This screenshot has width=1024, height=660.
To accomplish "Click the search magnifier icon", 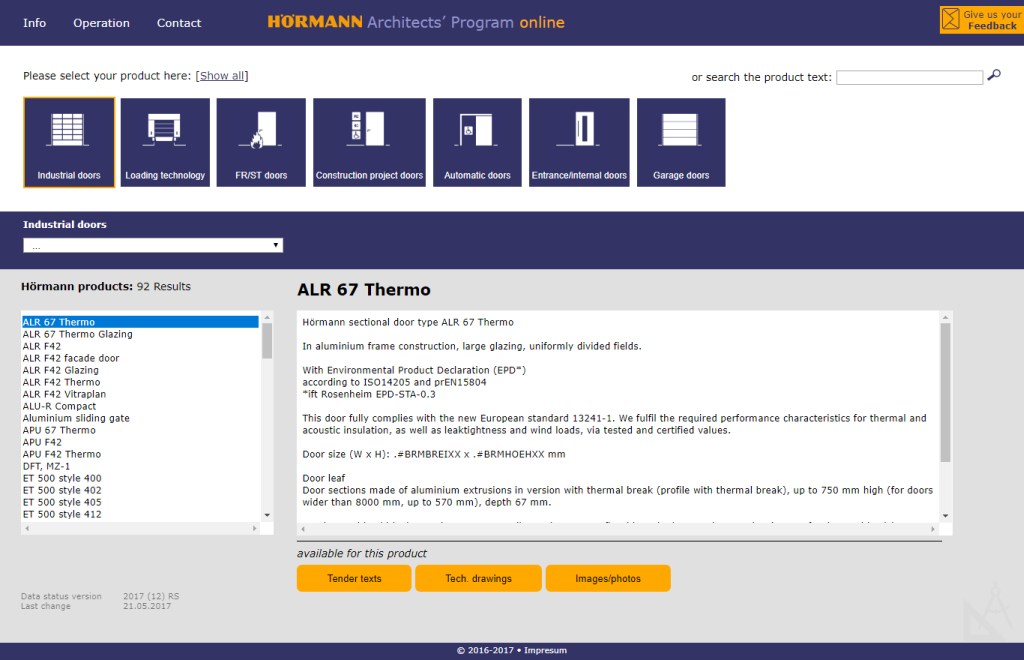I will point(993,76).
